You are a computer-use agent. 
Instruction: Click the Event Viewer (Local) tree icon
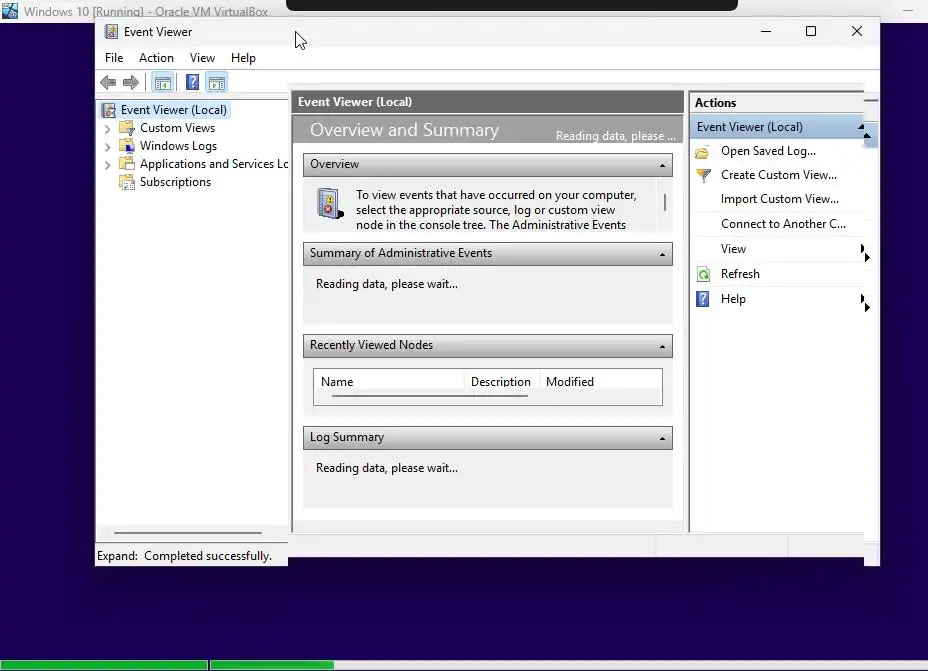(x=108, y=110)
